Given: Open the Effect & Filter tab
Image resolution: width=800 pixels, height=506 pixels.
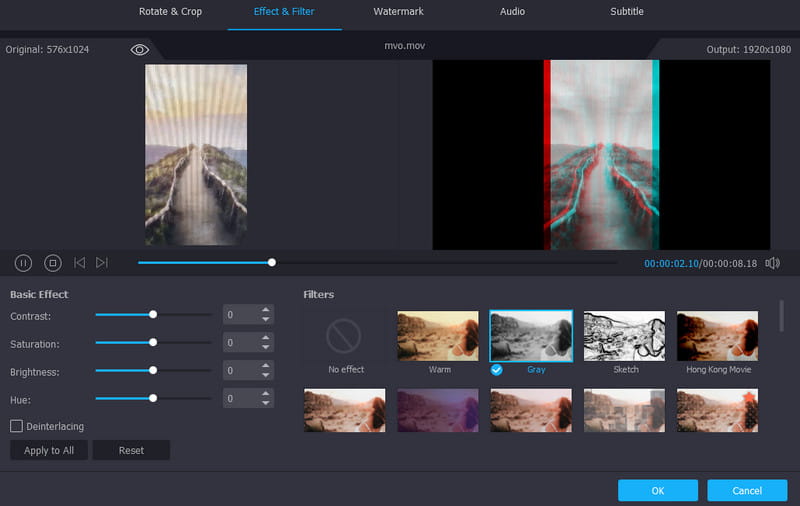Looking at the screenshot, I should pos(284,11).
